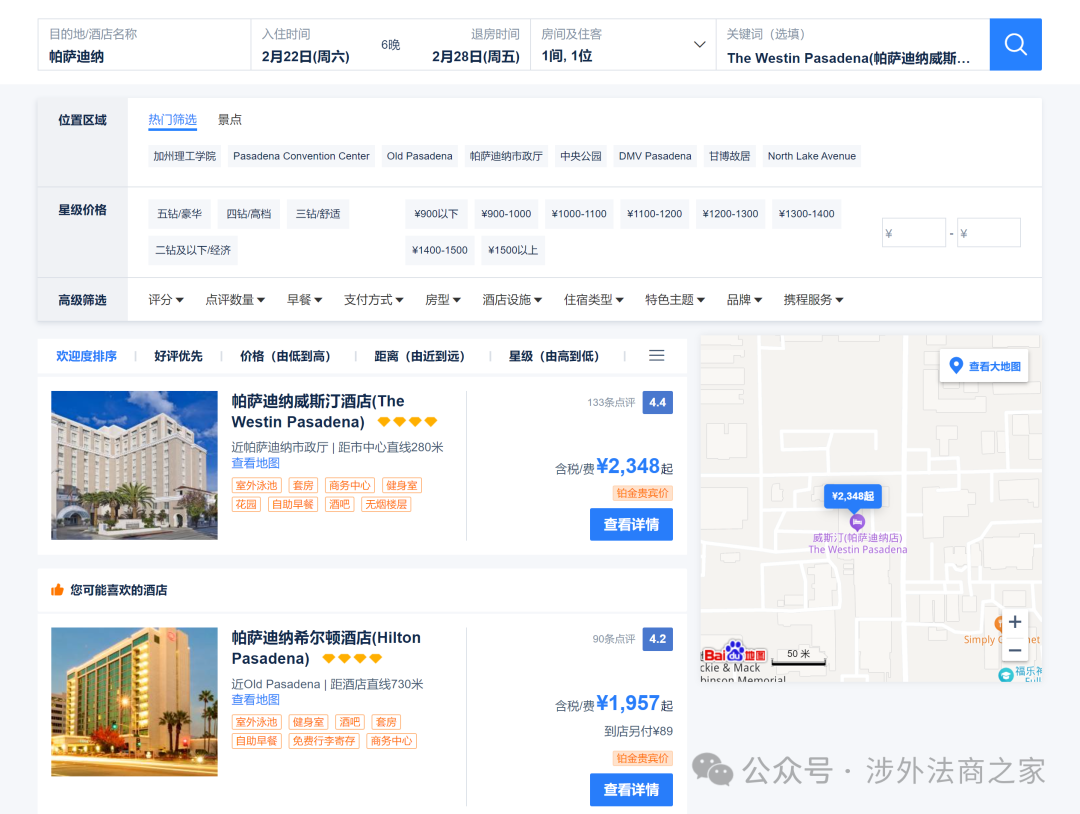Open the 早餐 filter dropdown

click(x=304, y=300)
